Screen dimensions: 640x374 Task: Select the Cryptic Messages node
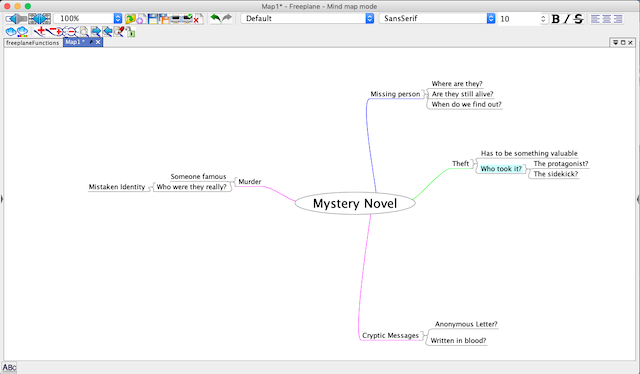click(x=390, y=335)
